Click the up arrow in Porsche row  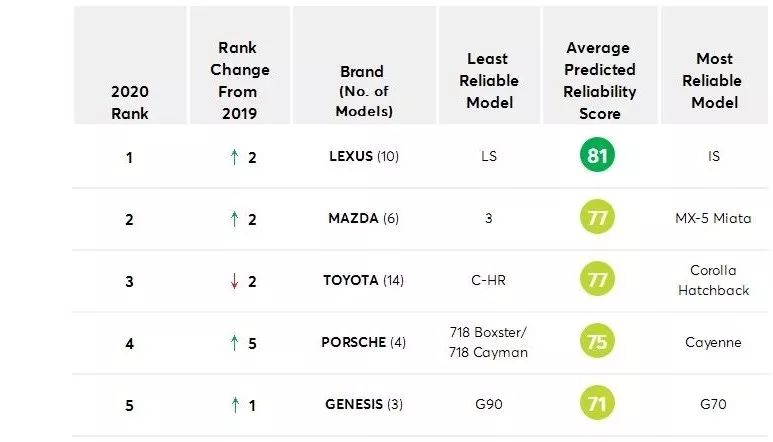tap(234, 343)
